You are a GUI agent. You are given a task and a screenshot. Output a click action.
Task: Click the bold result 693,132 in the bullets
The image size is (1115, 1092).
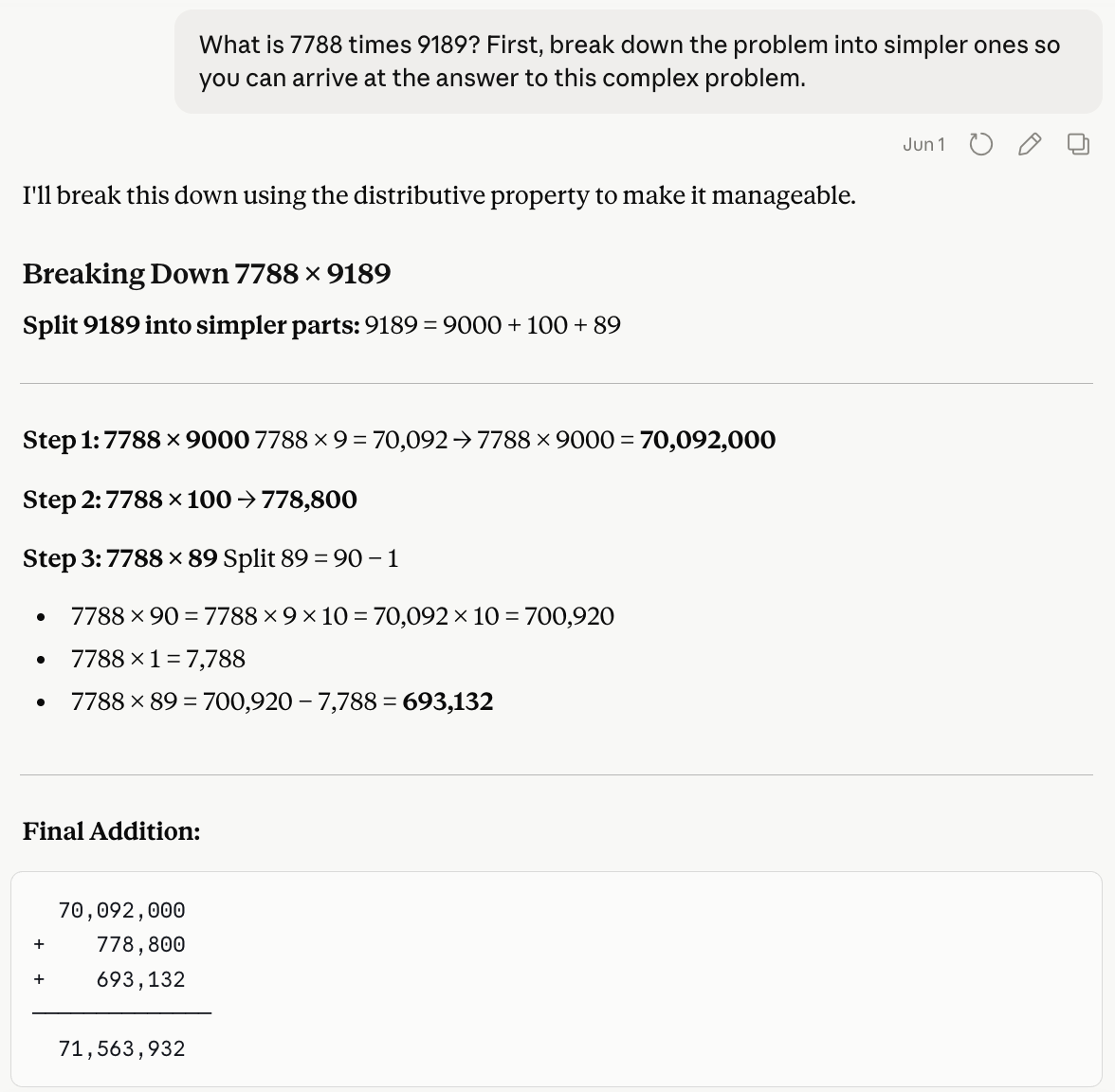(448, 701)
